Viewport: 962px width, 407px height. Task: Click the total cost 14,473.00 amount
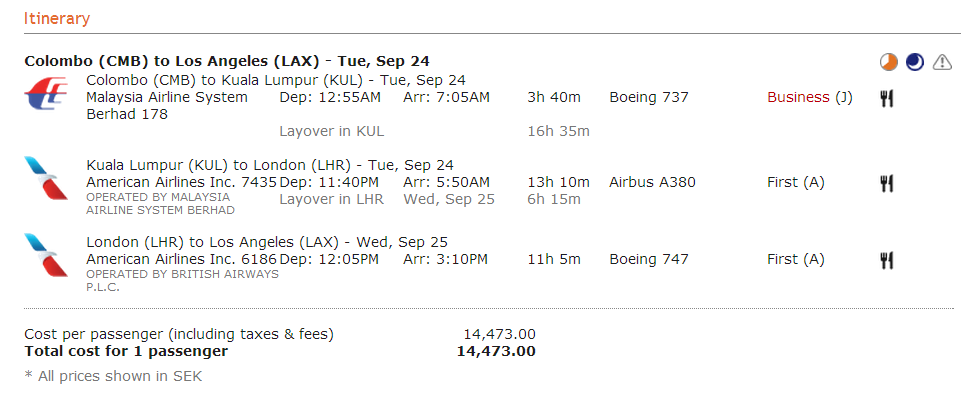(495, 351)
